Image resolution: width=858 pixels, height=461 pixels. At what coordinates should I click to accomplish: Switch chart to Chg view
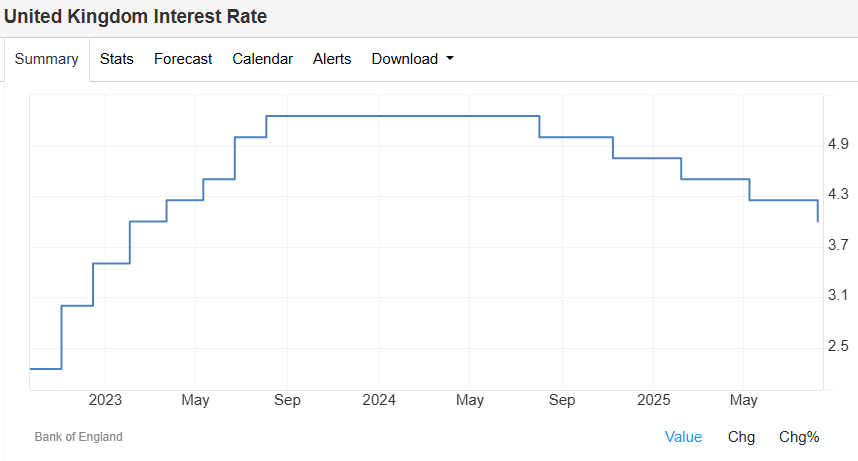(741, 437)
